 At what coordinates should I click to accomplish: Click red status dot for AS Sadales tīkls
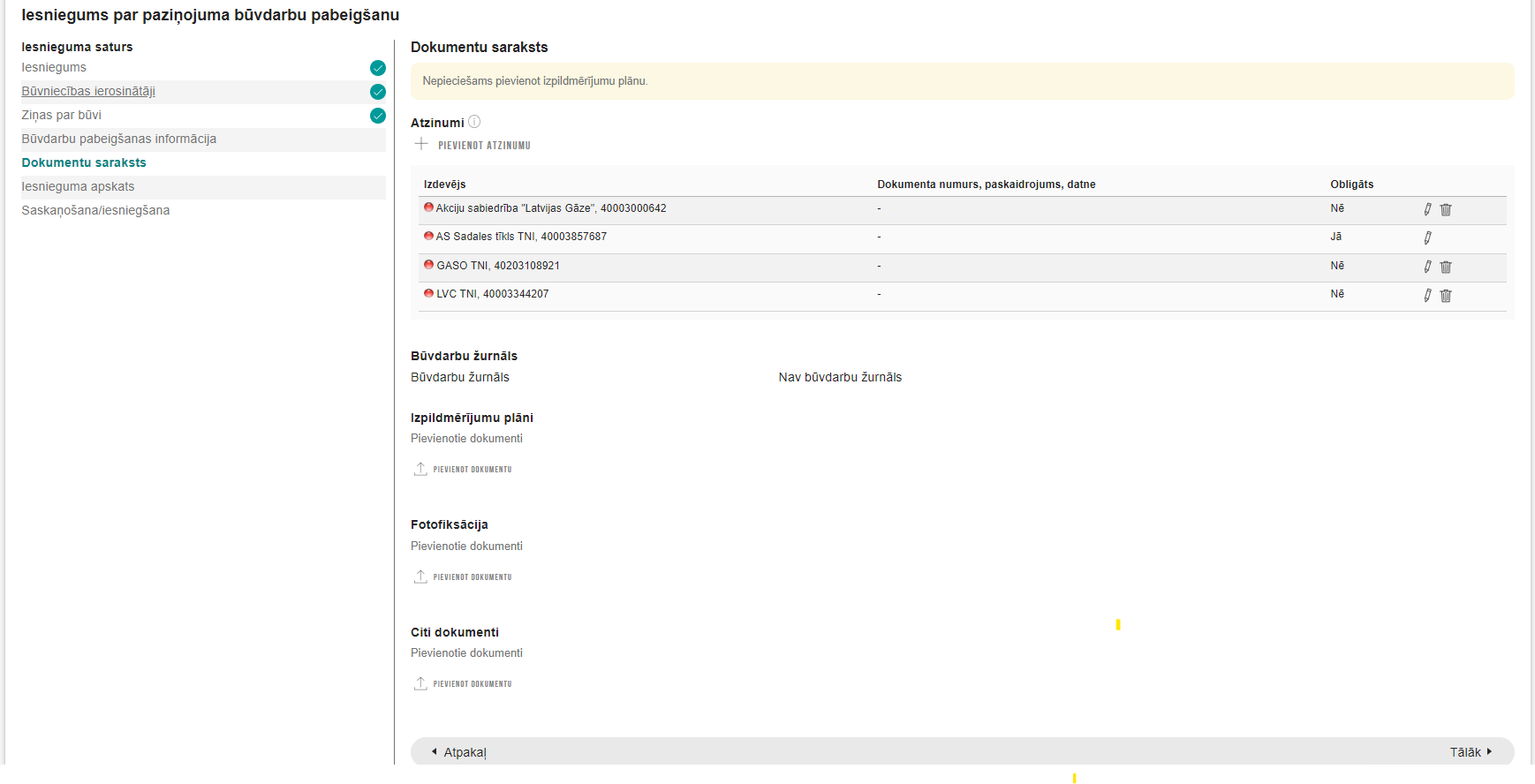(x=428, y=236)
